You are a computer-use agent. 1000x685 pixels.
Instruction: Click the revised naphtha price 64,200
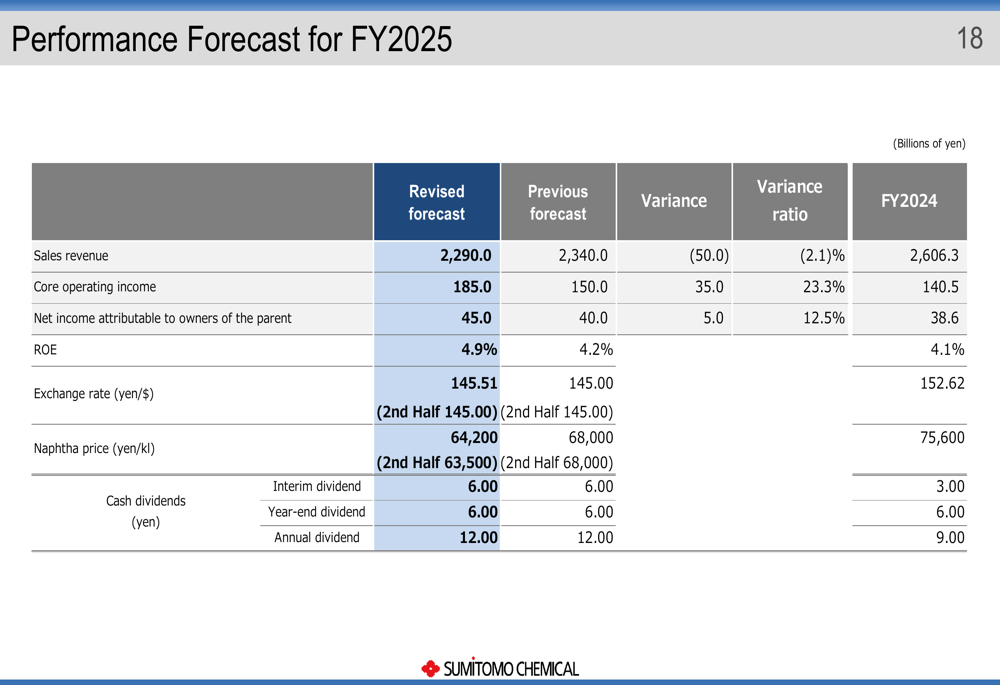click(x=474, y=437)
